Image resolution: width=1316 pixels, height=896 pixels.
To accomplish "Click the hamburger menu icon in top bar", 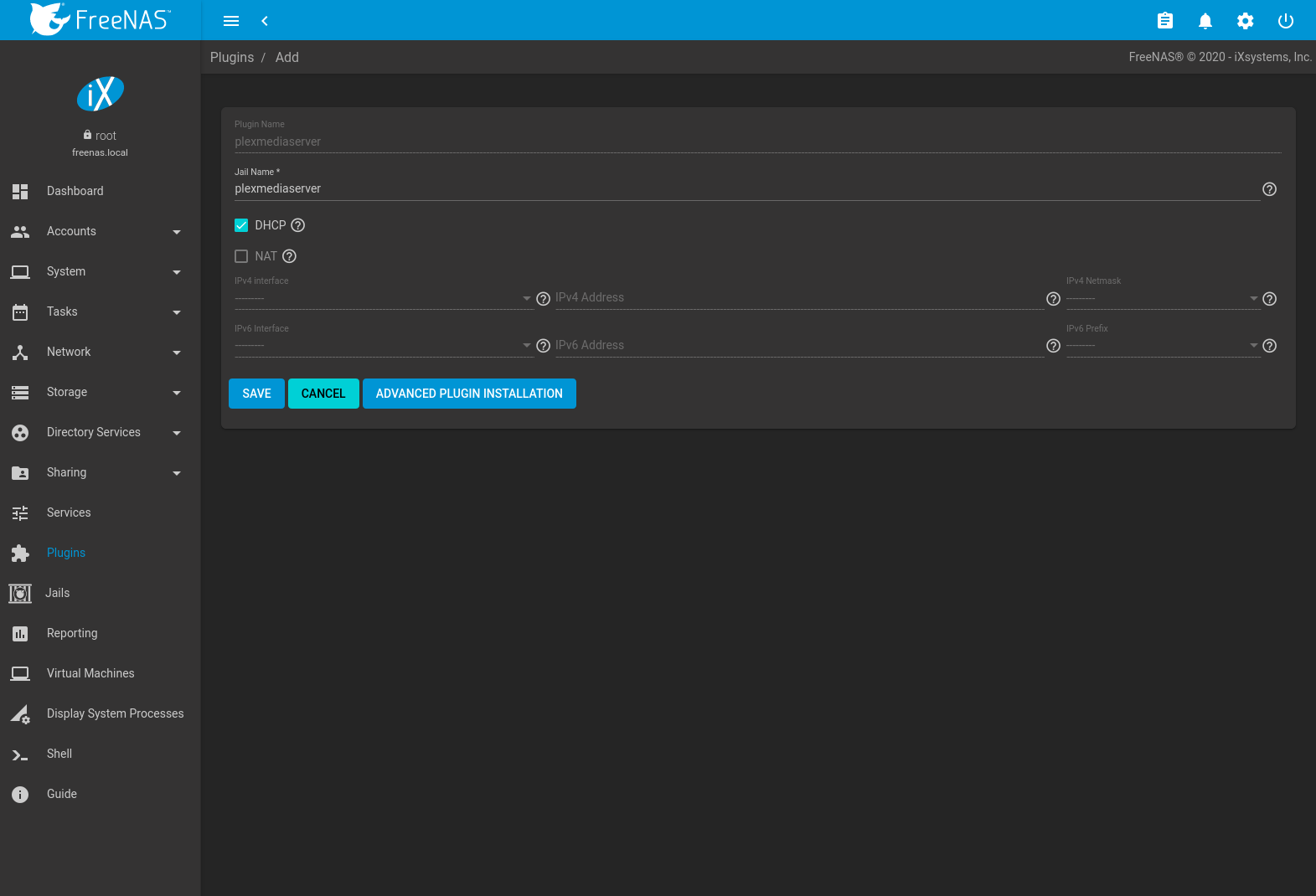I will click(231, 21).
